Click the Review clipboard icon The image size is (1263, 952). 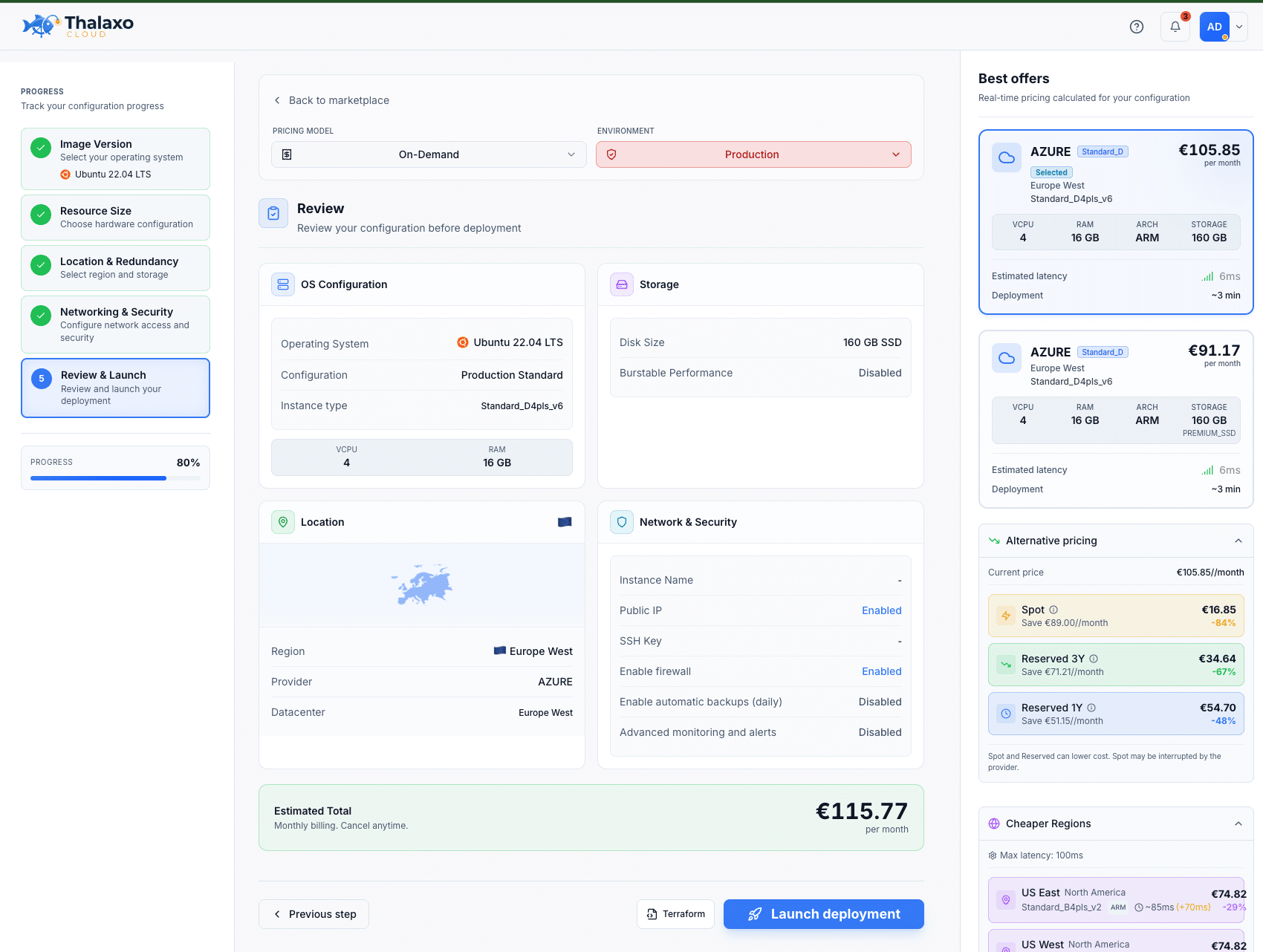tap(273, 213)
